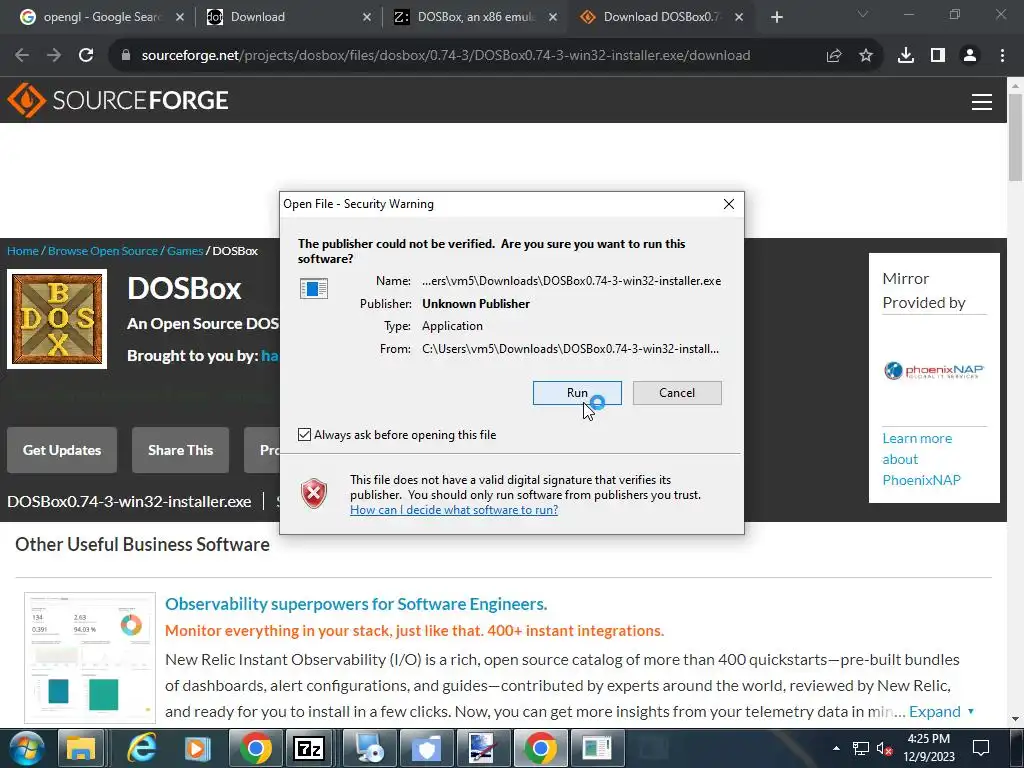Close the DOSBox x86 emulator tab
Image resolution: width=1024 pixels, height=768 pixels.
[x=553, y=18]
